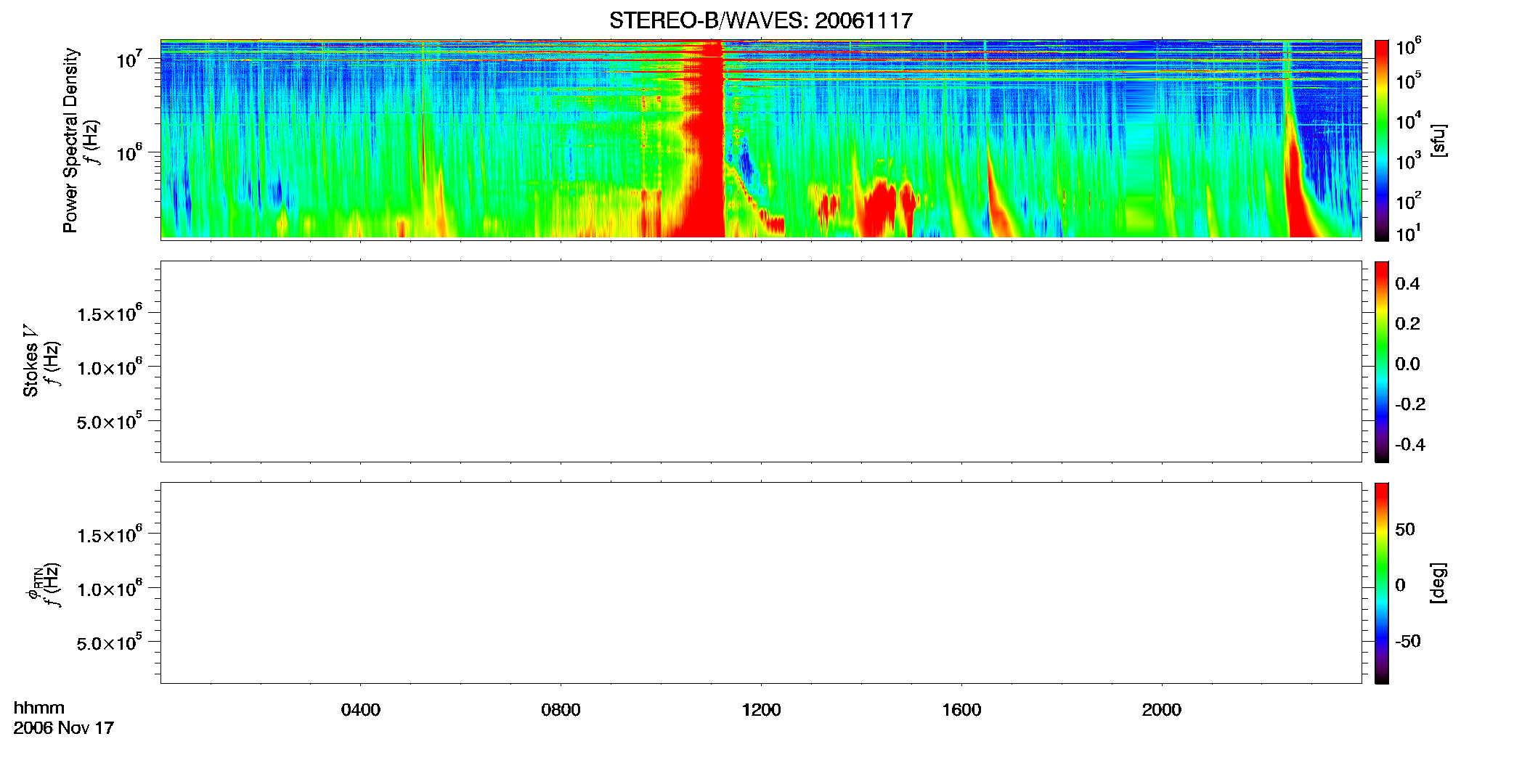The width and height of the screenshot is (1522, 784).
Task: Click the 50 label on degrees color bar
Action: [1405, 529]
